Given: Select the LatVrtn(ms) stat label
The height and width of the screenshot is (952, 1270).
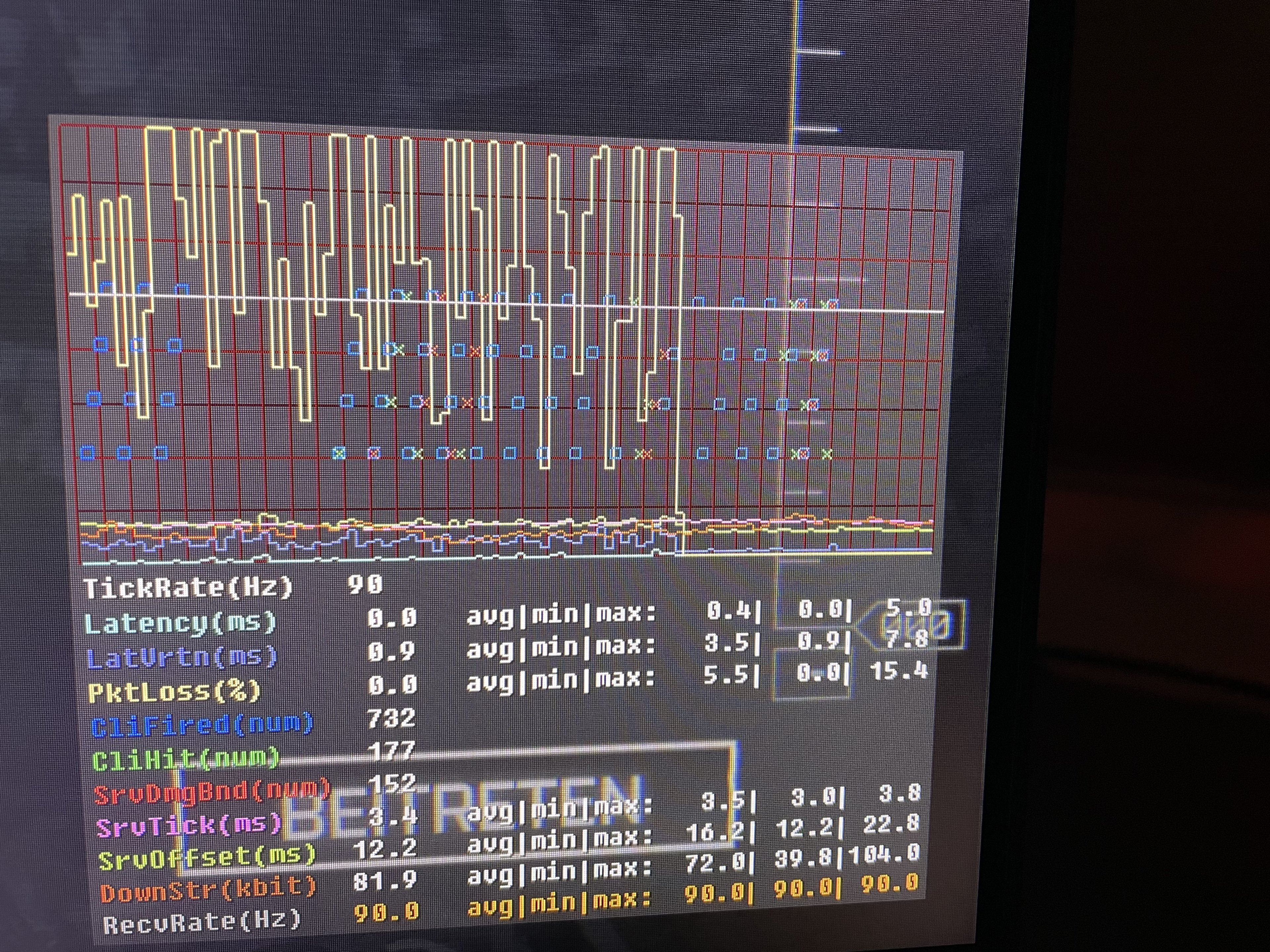Looking at the screenshot, I should [x=182, y=657].
